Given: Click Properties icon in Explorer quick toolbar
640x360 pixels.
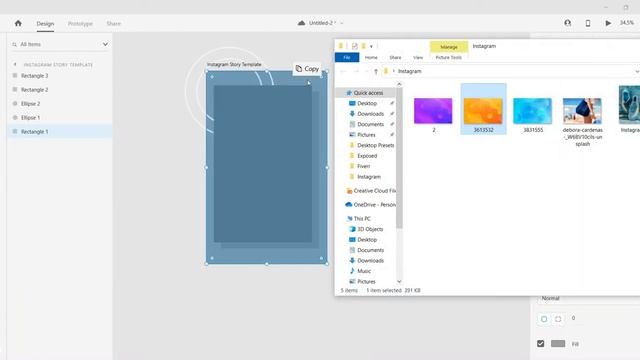Looking at the screenshot, I should click(354, 46).
